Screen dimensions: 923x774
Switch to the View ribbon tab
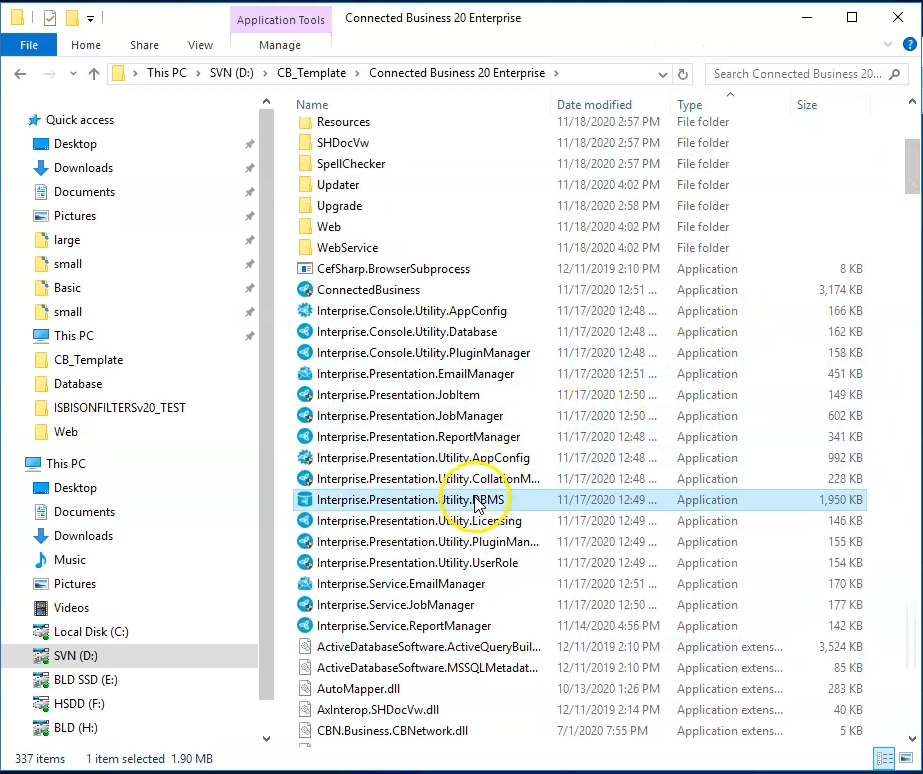click(200, 45)
